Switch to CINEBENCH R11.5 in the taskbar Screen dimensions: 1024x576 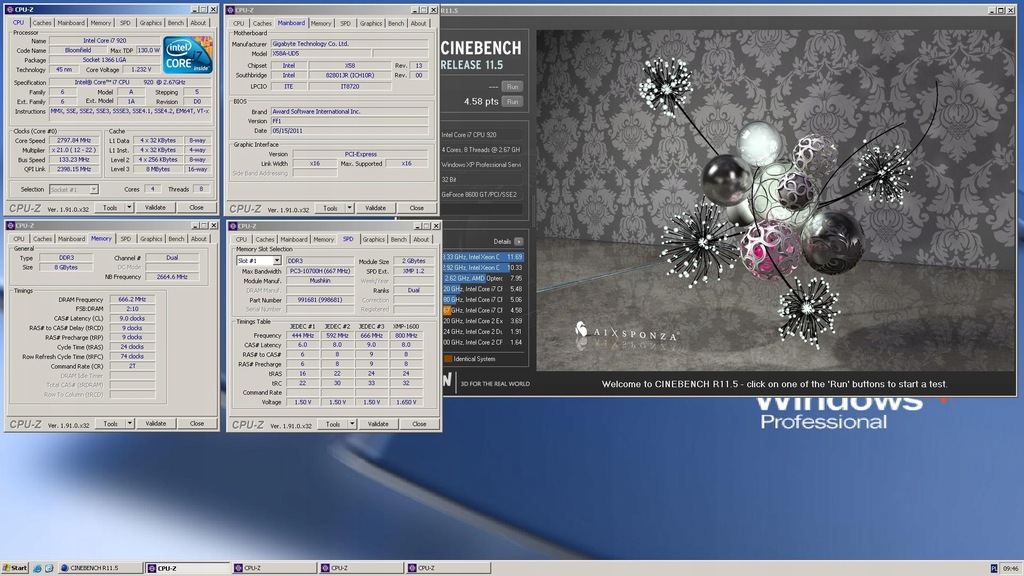click(99, 568)
